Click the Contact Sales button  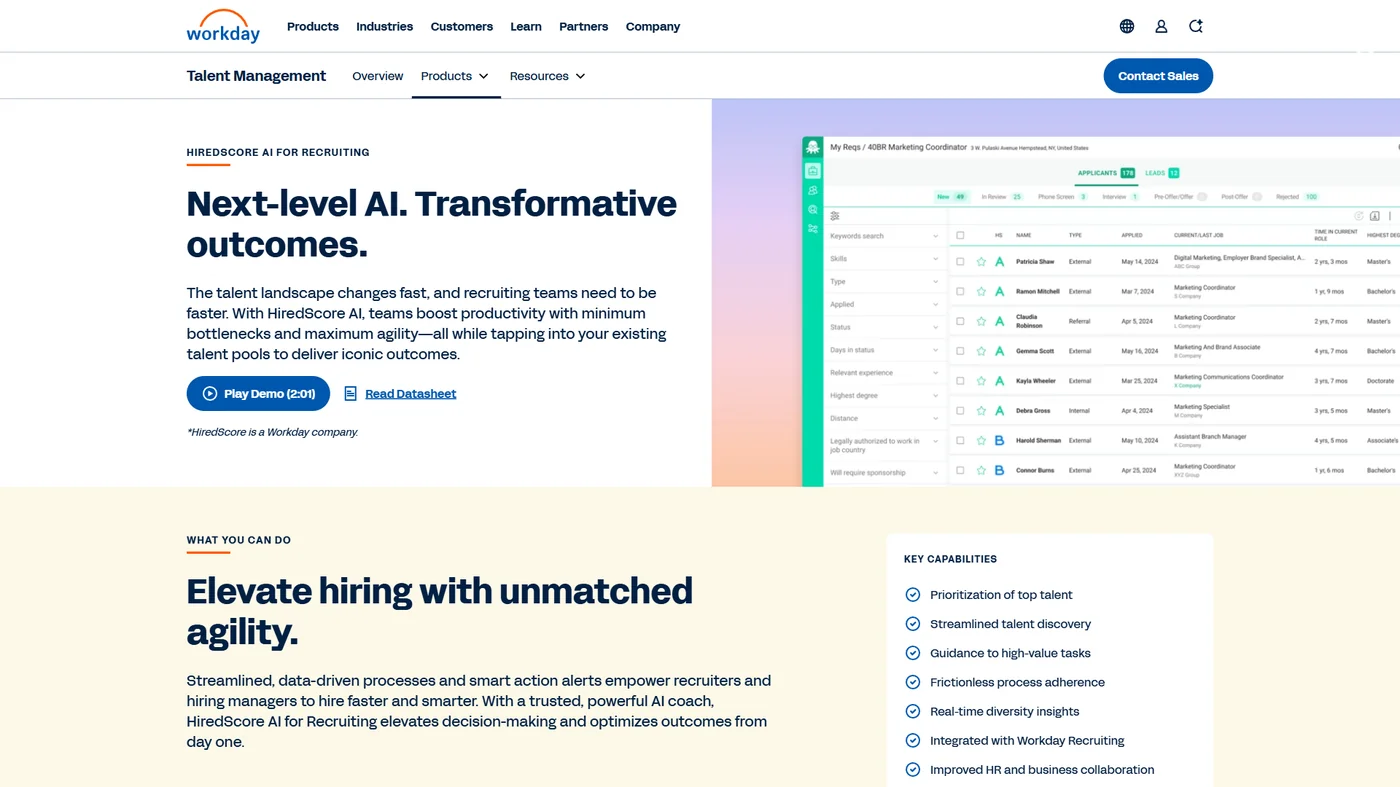tap(1158, 76)
